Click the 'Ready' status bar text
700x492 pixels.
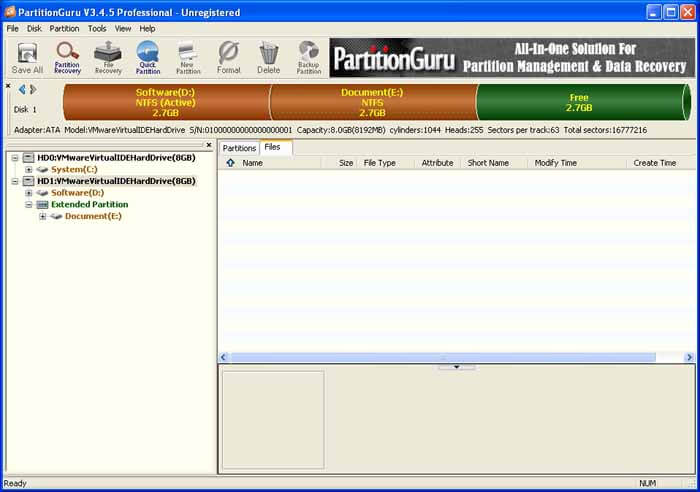click(15, 483)
